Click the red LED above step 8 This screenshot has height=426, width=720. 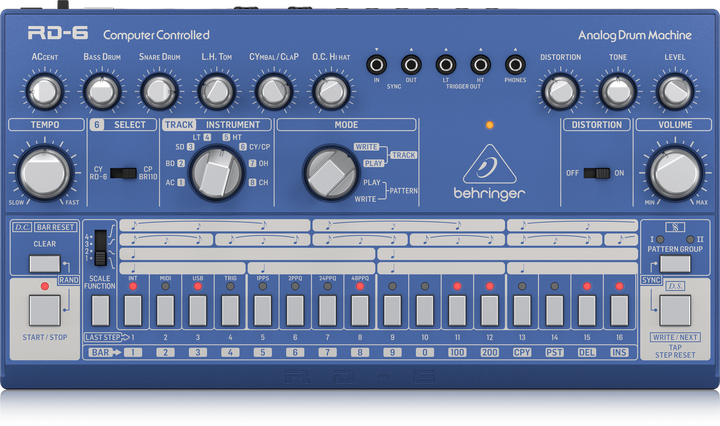click(360, 286)
